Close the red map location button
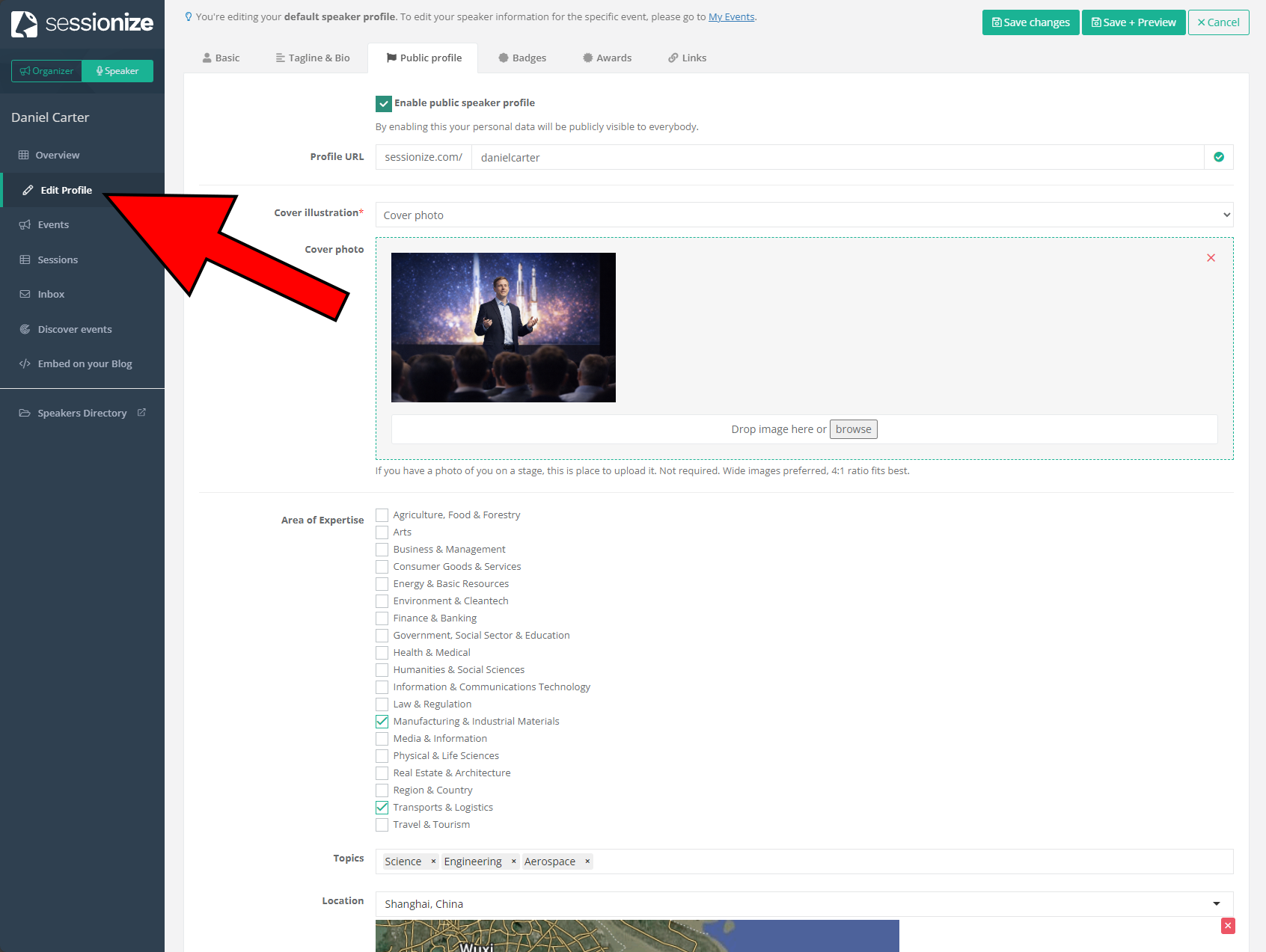The width and height of the screenshot is (1266, 952). [x=1227, y=926]
